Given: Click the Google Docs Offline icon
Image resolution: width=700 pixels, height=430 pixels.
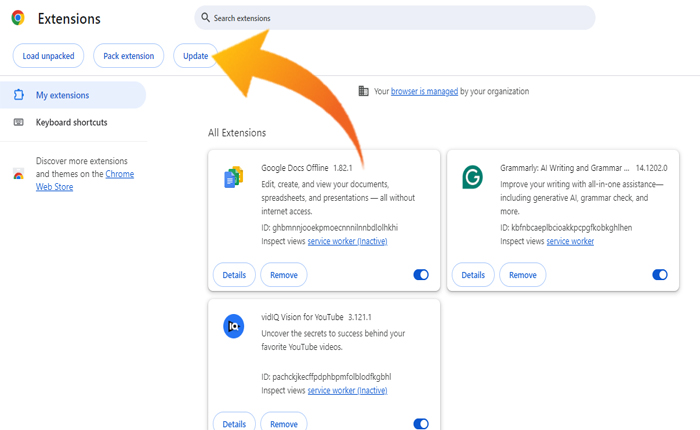Looking at the screenshot, I should point(233,178).
